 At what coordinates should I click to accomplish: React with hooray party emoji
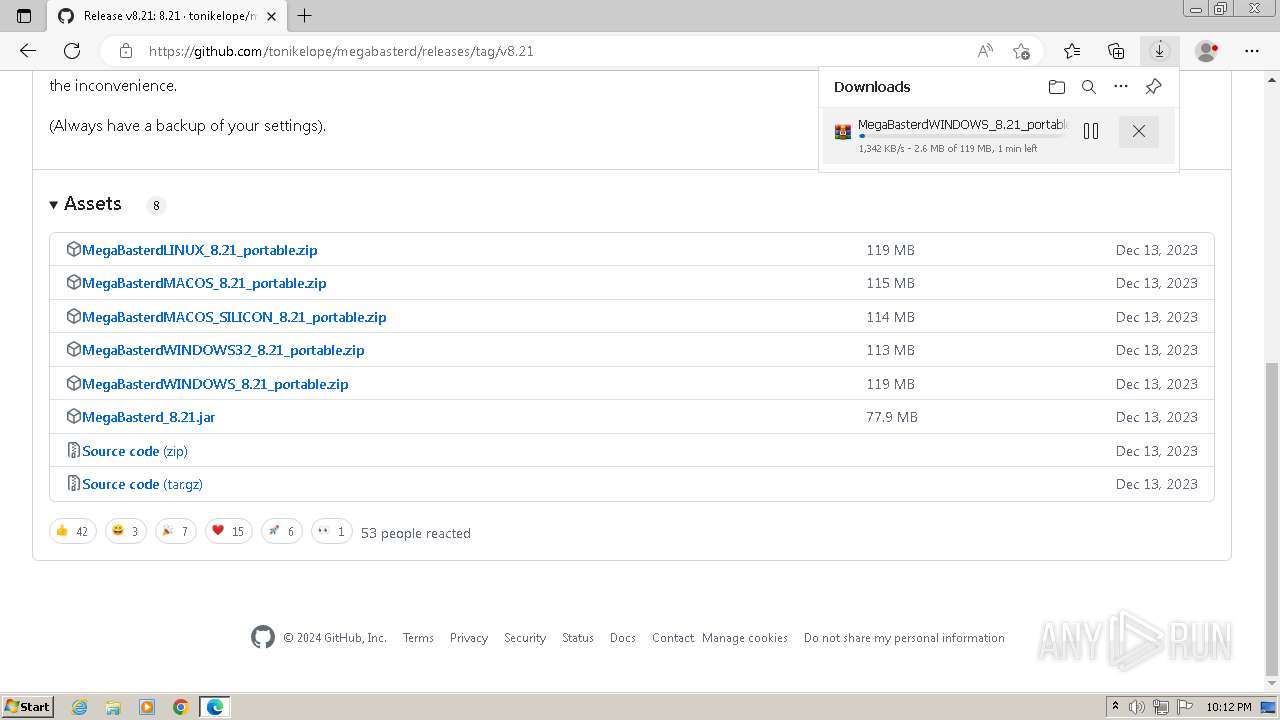point(175,531)
